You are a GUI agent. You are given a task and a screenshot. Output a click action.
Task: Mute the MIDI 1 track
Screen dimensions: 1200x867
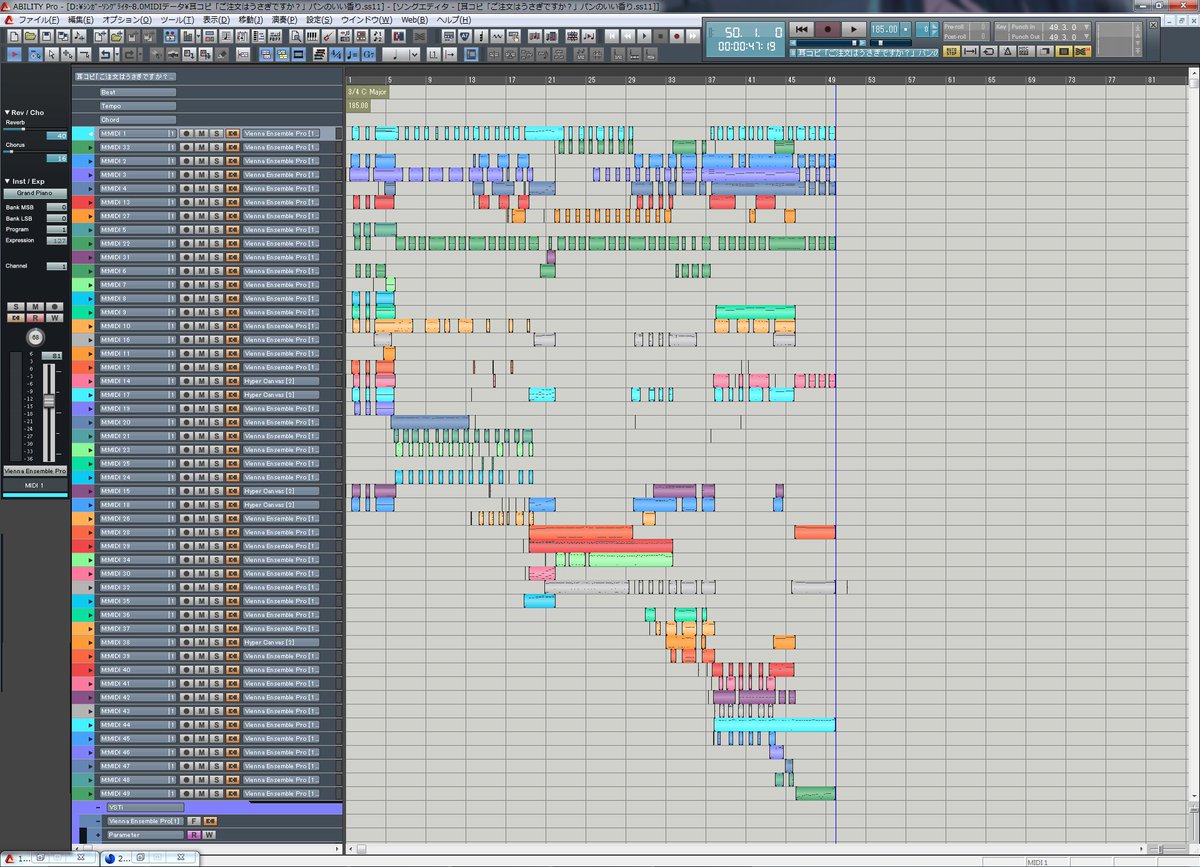point(201,133)
